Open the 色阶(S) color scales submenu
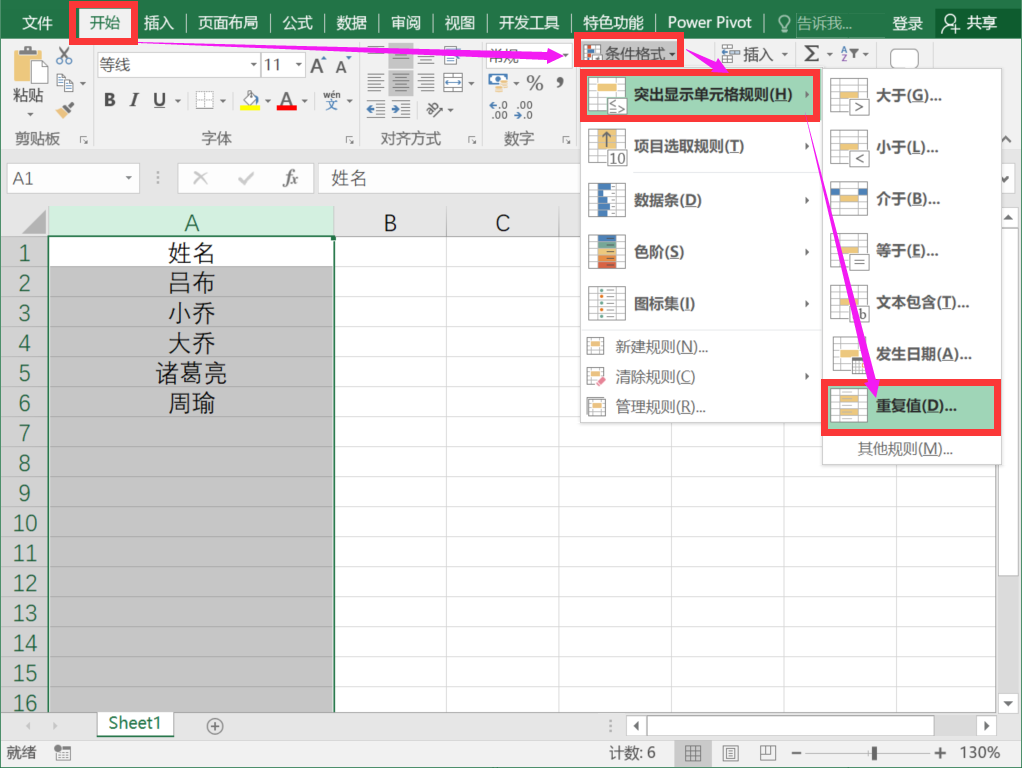 click(x=700, y=252)
